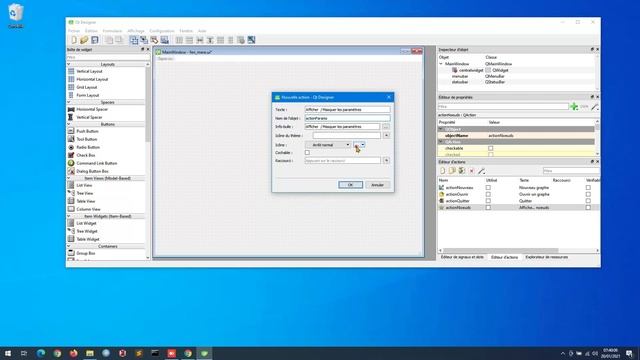The height and width of the screenshot is (360, 640).
Task: Activate the Edit Signals/Slots mode icon
Action: (x=144, y=40)
